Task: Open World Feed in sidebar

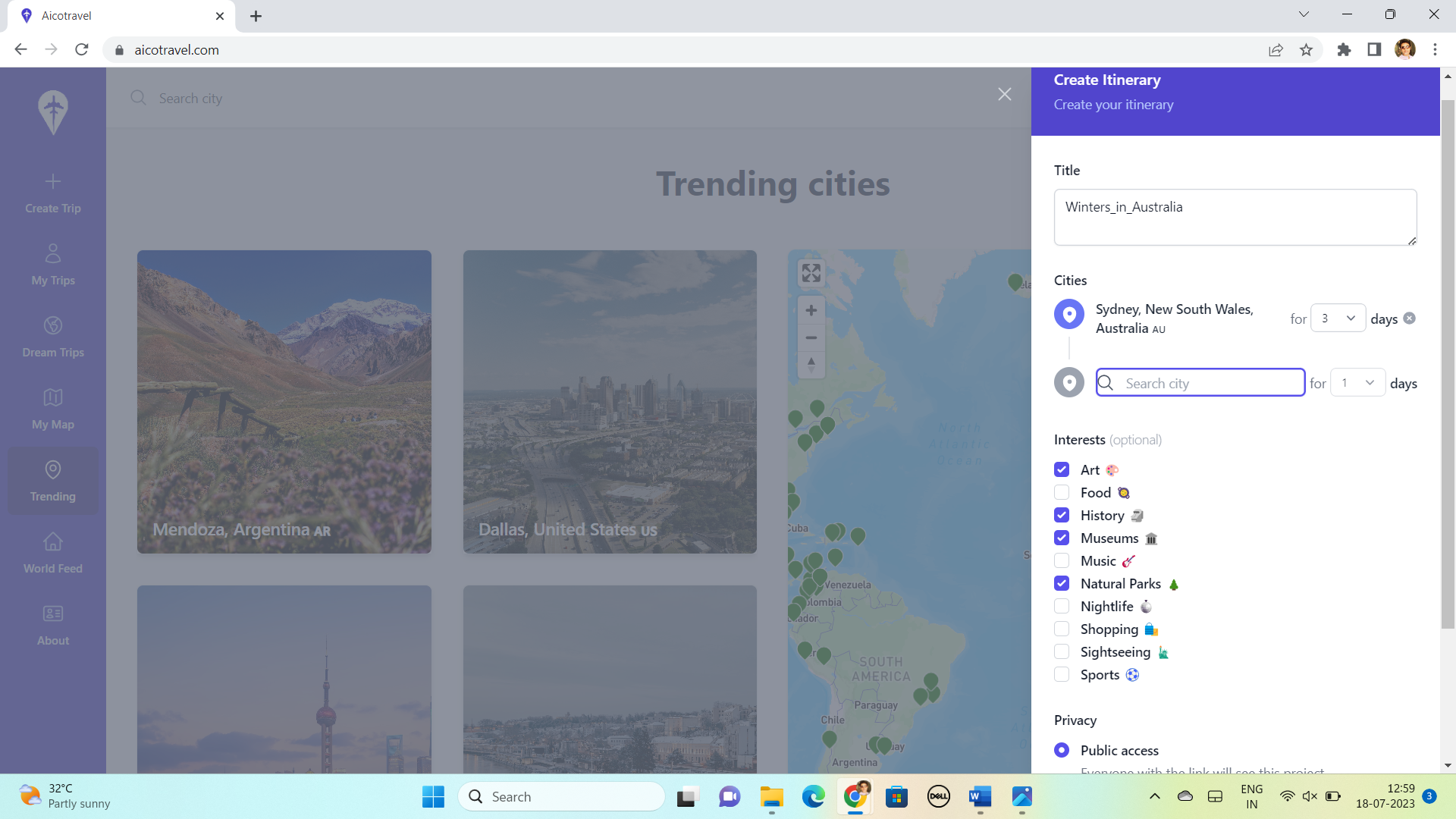Action: (x=53, y=554)
